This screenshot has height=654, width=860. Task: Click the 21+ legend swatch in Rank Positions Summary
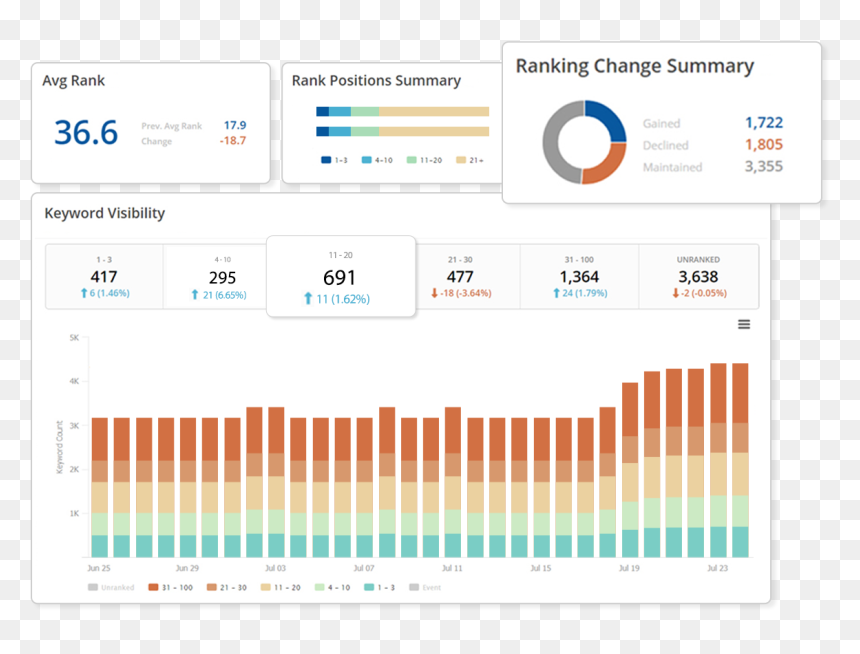461,160
